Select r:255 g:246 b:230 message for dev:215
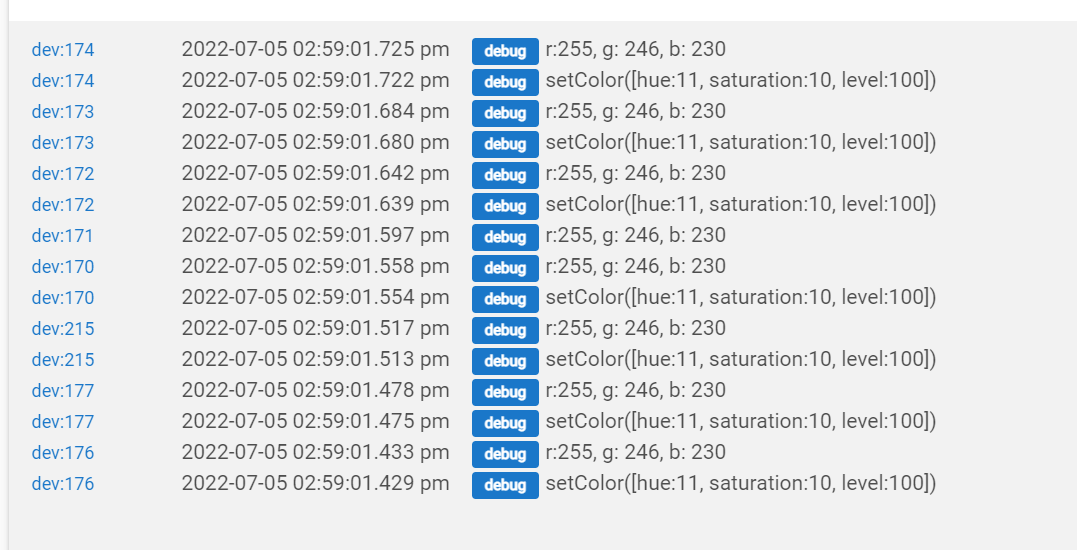1077x550 pixels. [635, 328]
